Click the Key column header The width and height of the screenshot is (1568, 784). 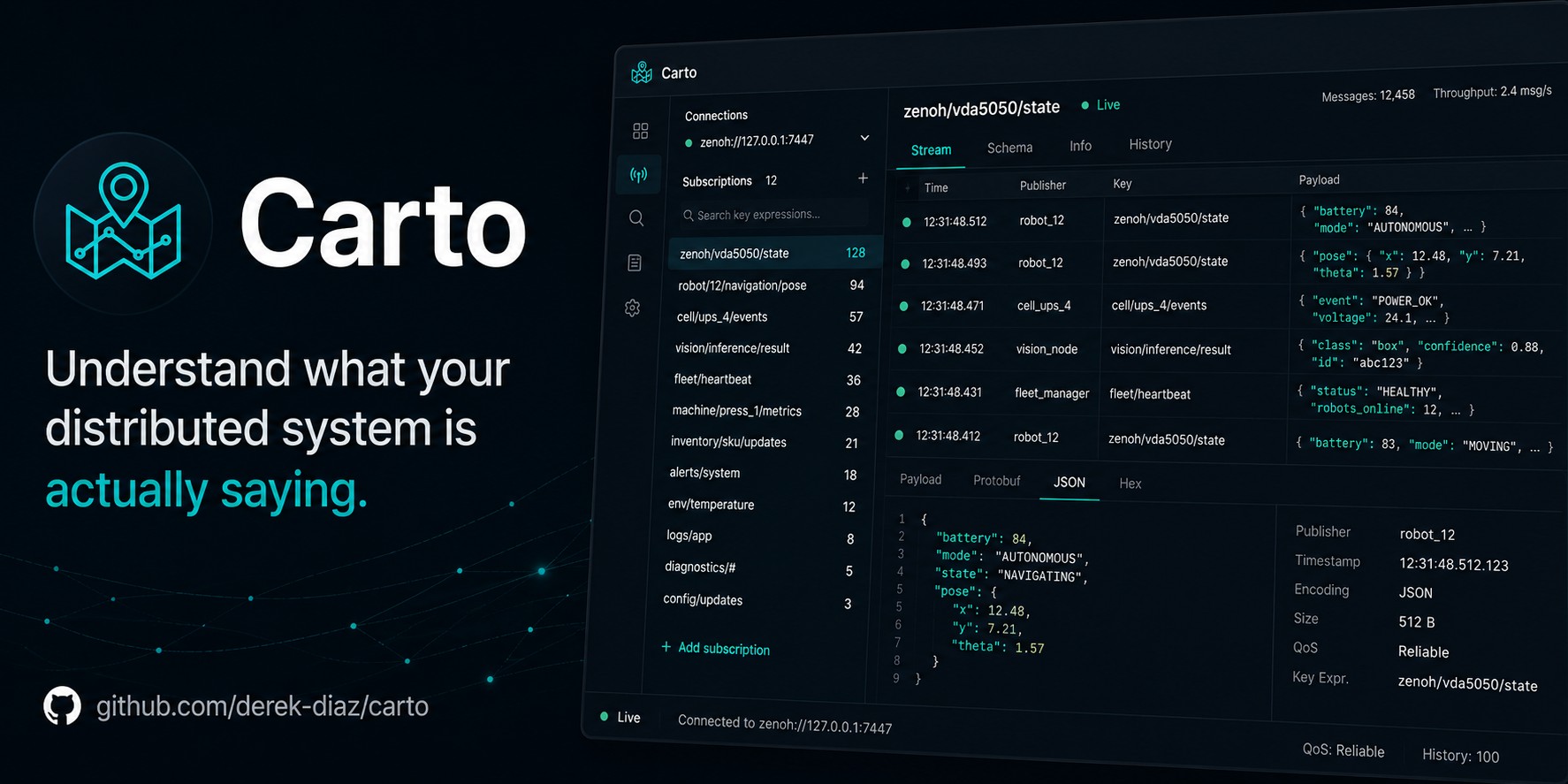pos(1123,184)
